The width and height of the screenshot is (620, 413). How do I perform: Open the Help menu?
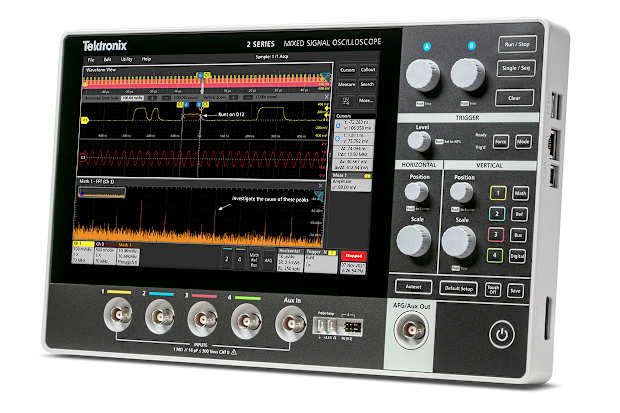click(146, 59)
